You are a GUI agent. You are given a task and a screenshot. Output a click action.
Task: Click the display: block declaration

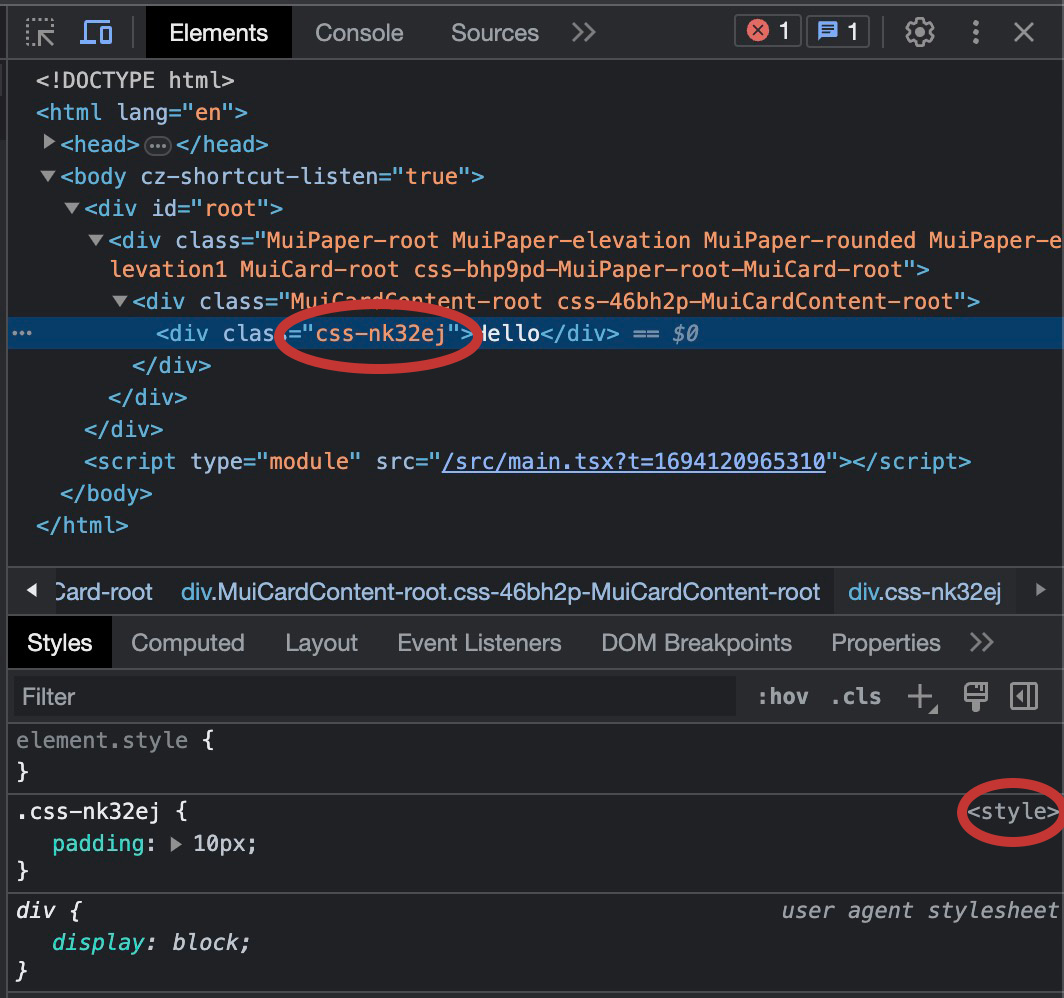[151, 942]
